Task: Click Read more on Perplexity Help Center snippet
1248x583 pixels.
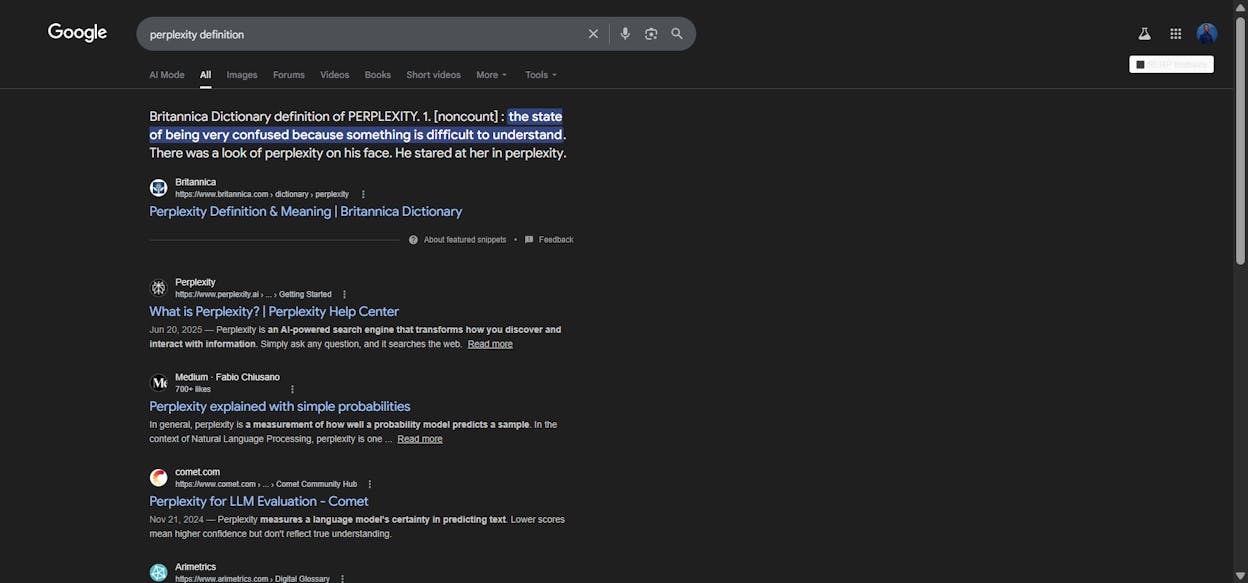Action: (x=490, y=344)
